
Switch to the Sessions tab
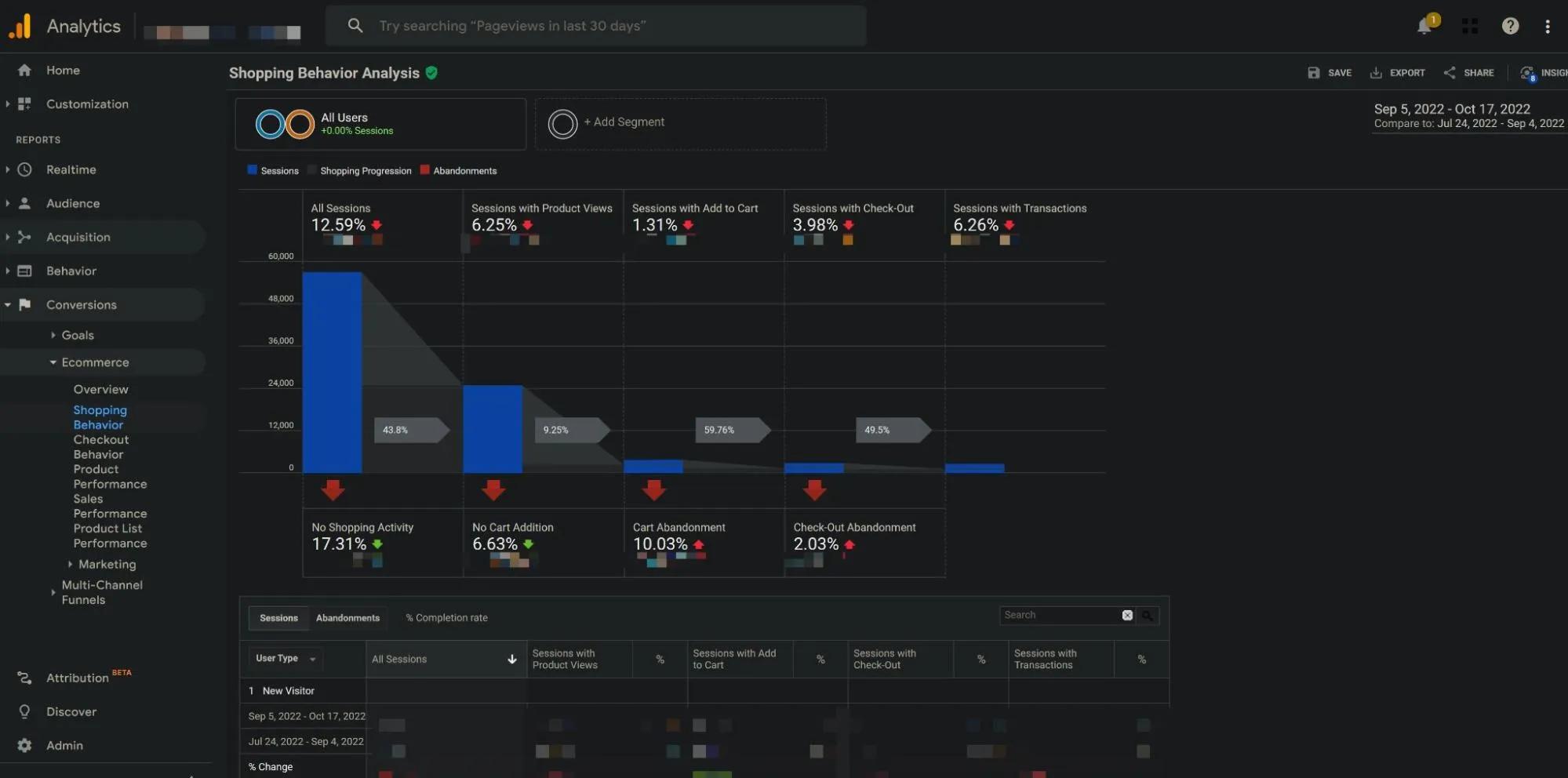tap(278, 618)
